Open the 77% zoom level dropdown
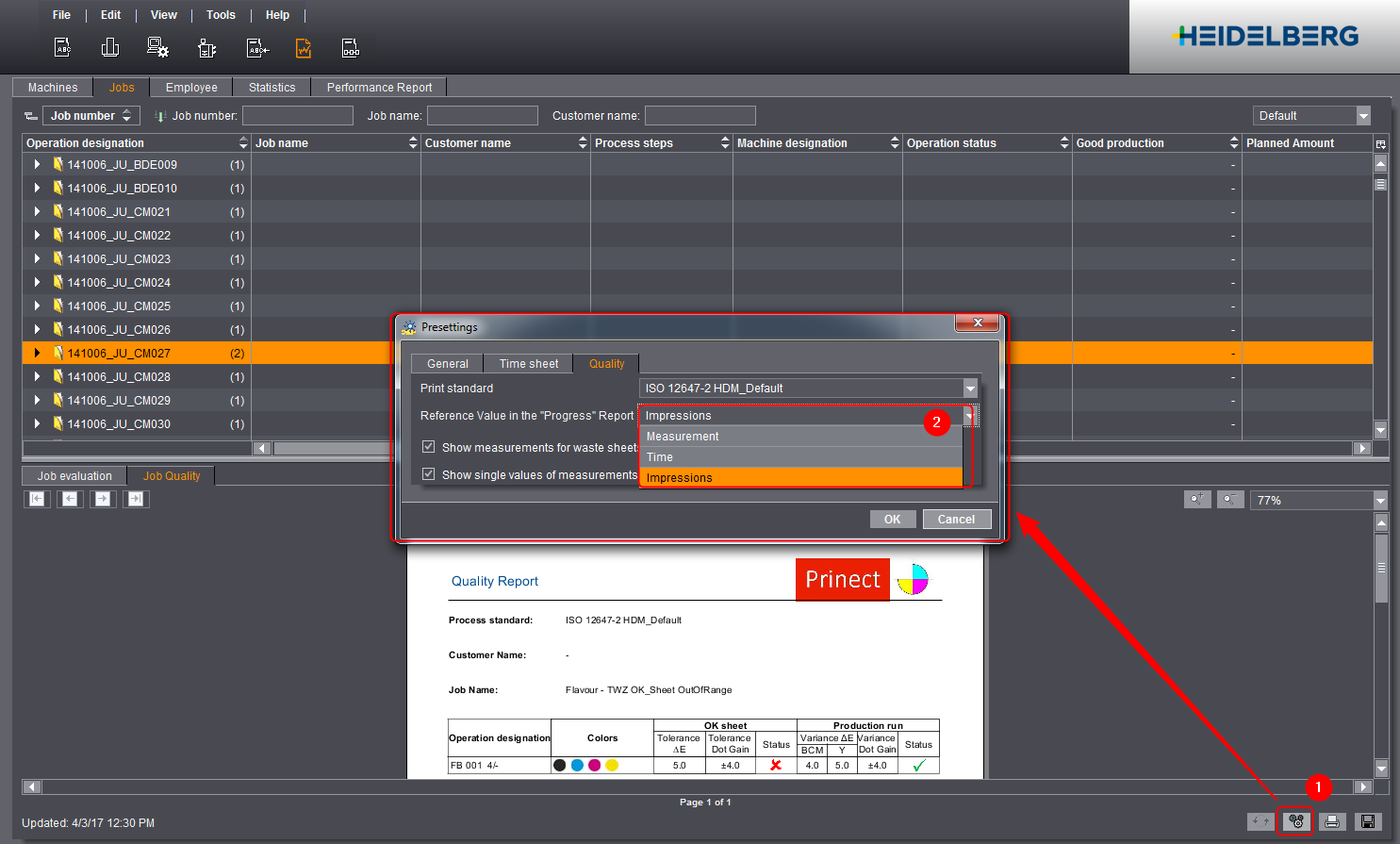 [1380, 501]
